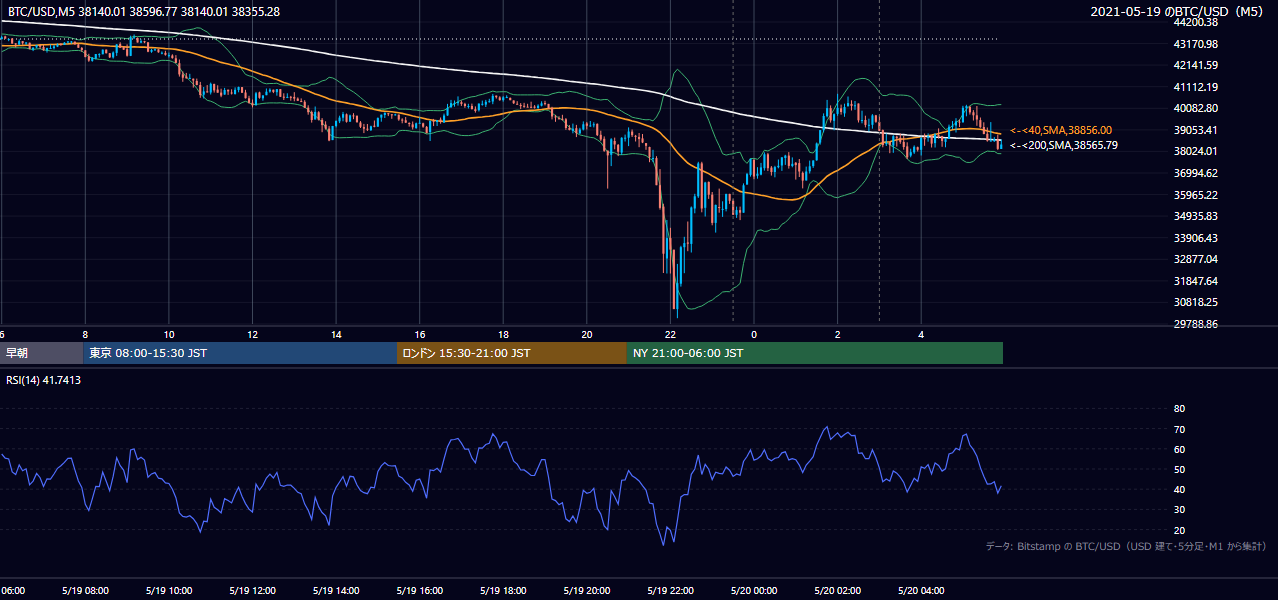The image size is (1278, 600).
Task: Click RSI axis level 80
Action: coord(1179,409)
